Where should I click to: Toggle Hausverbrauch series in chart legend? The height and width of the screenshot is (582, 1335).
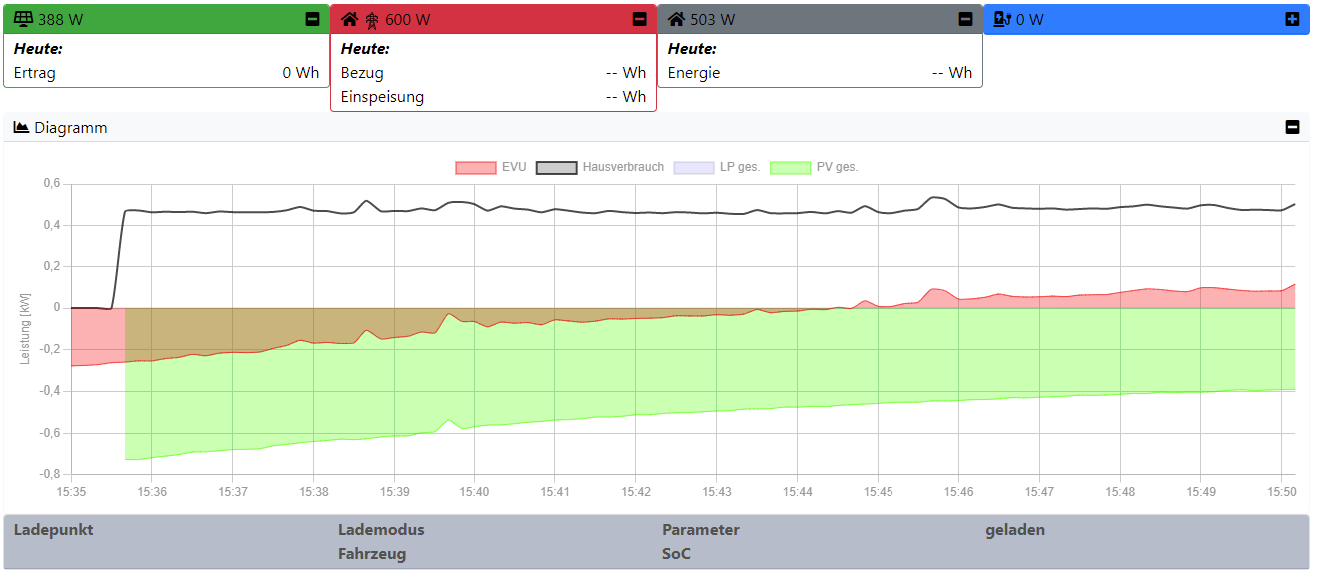pos(600,167)
